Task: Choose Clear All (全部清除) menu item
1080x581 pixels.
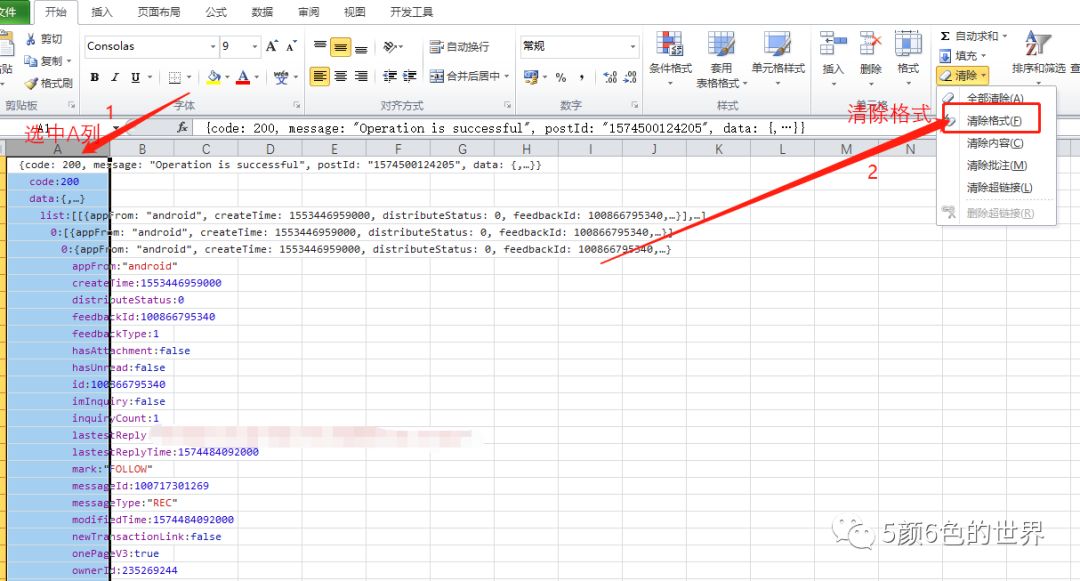Action: click(994, 98)
